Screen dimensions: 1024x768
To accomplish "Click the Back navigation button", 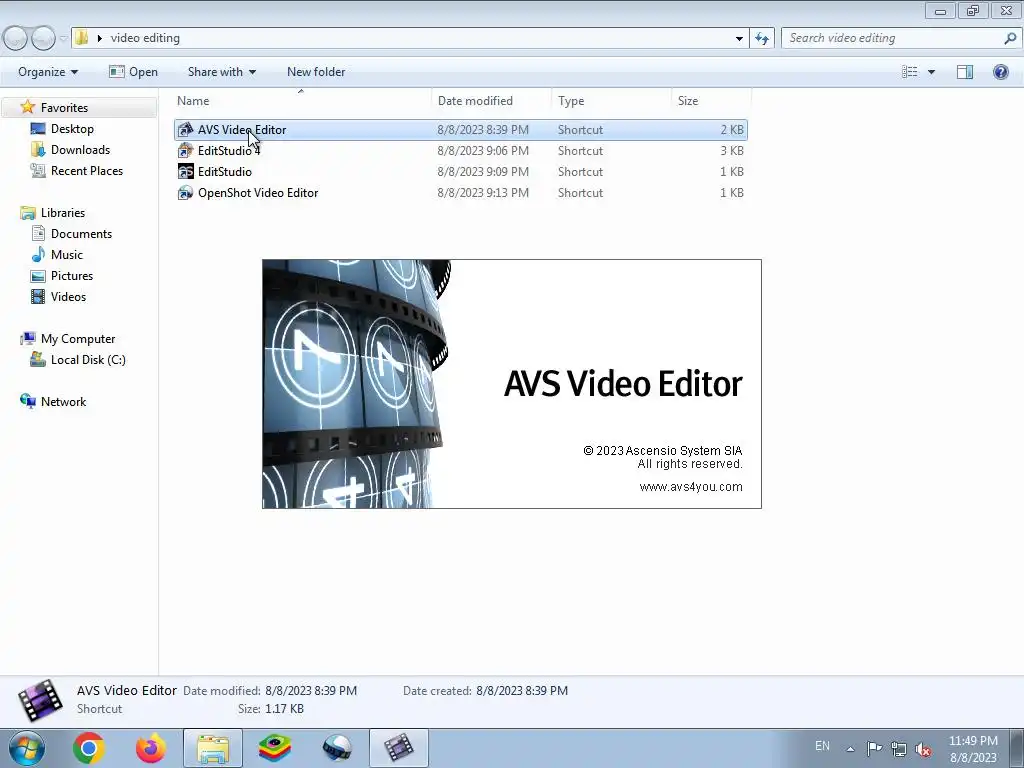I will [14, 38].
